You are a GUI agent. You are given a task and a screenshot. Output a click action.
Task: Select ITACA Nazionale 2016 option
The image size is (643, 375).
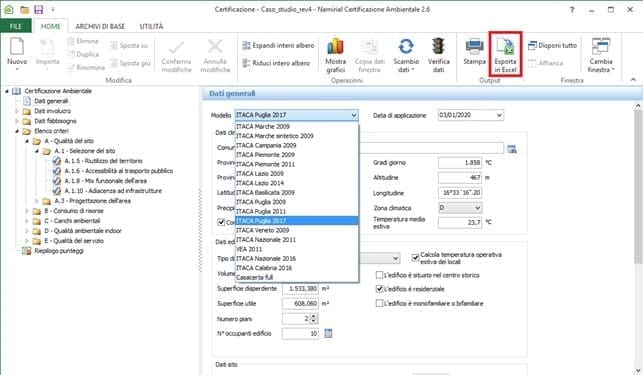click(296, 258)
